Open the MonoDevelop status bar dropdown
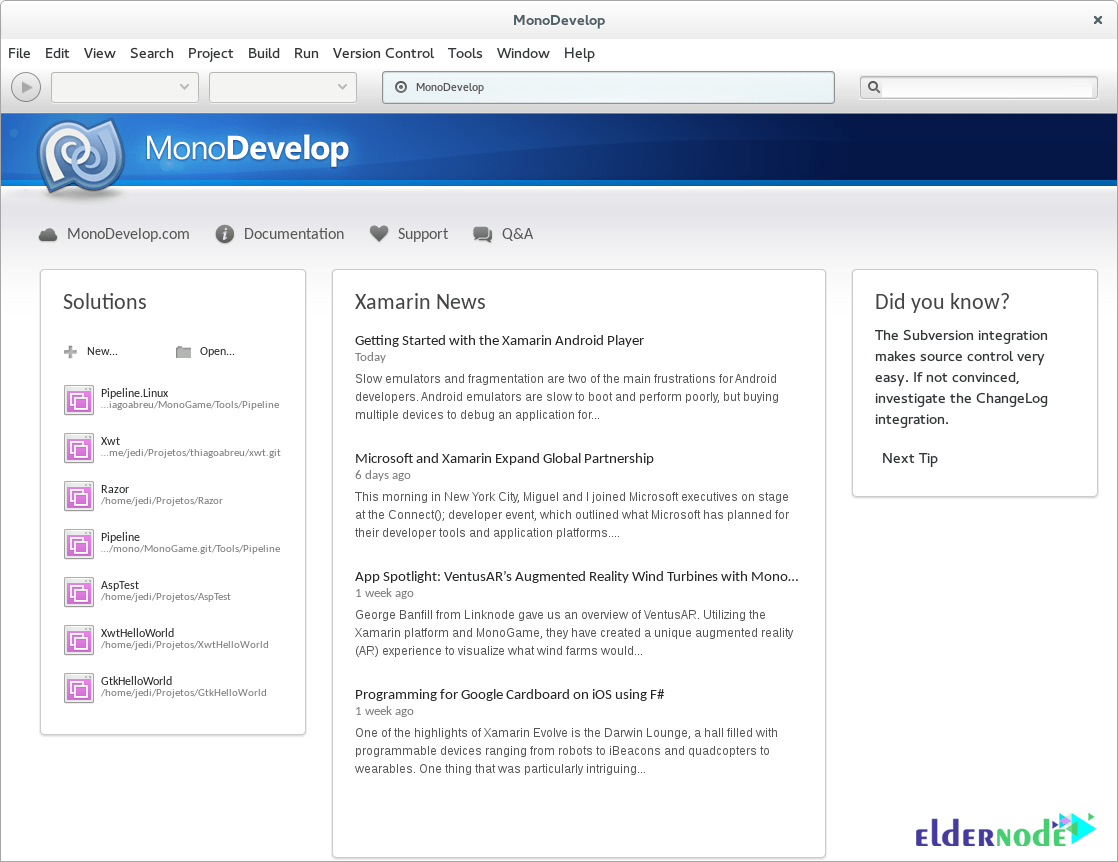 pos(608,87)
